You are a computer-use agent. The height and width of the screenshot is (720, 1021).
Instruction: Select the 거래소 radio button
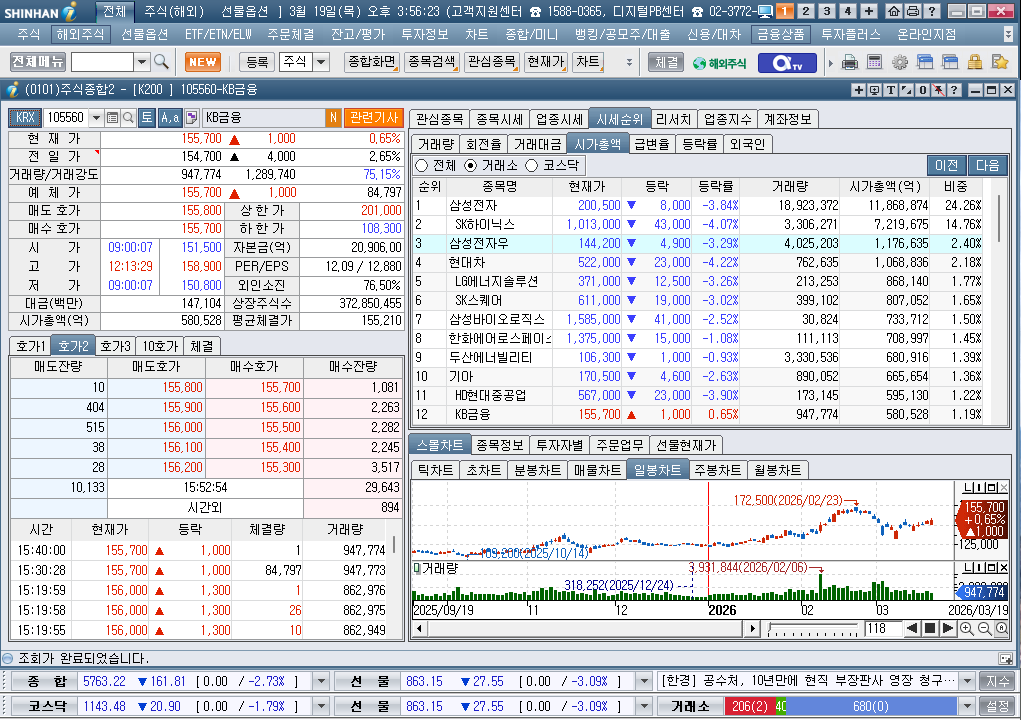(x=471, y=165)
